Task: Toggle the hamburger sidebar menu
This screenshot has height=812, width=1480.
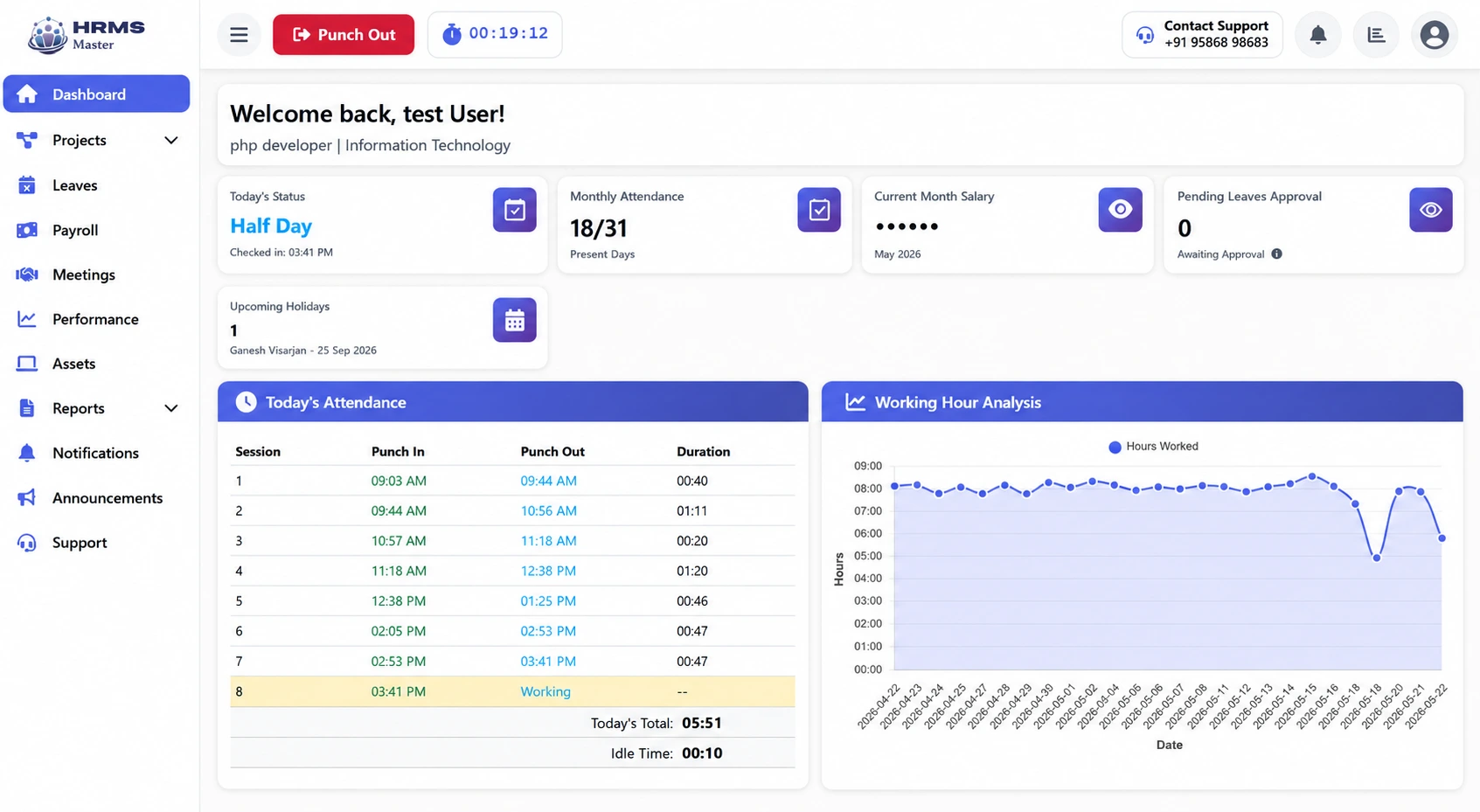Action: [x=239, y=35]
